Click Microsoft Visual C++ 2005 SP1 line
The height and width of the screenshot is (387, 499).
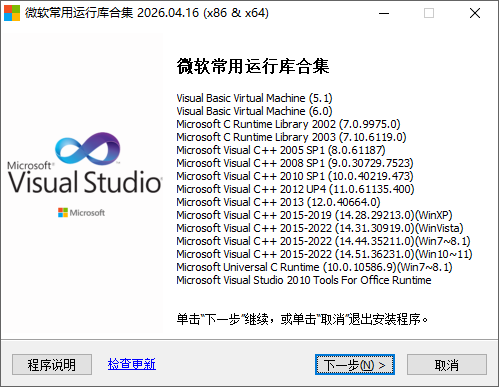tap(281, 150)
